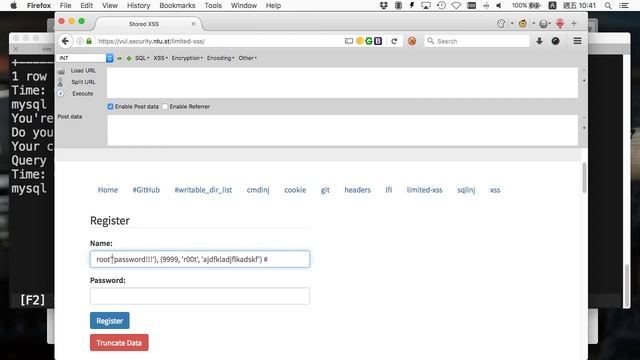
Task: Click the HackBar green plus button
Action: tap(129, 58)
